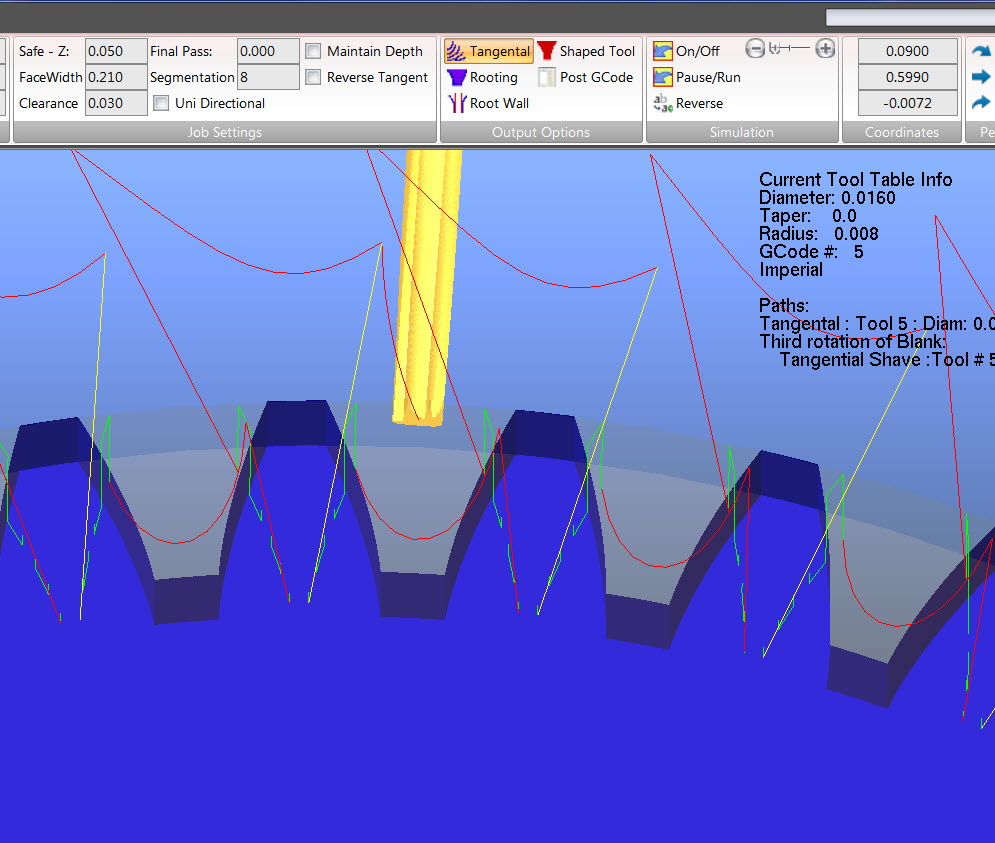
Task: Click the plus button beside simulation slider
Action: click(x=825, y=49)
